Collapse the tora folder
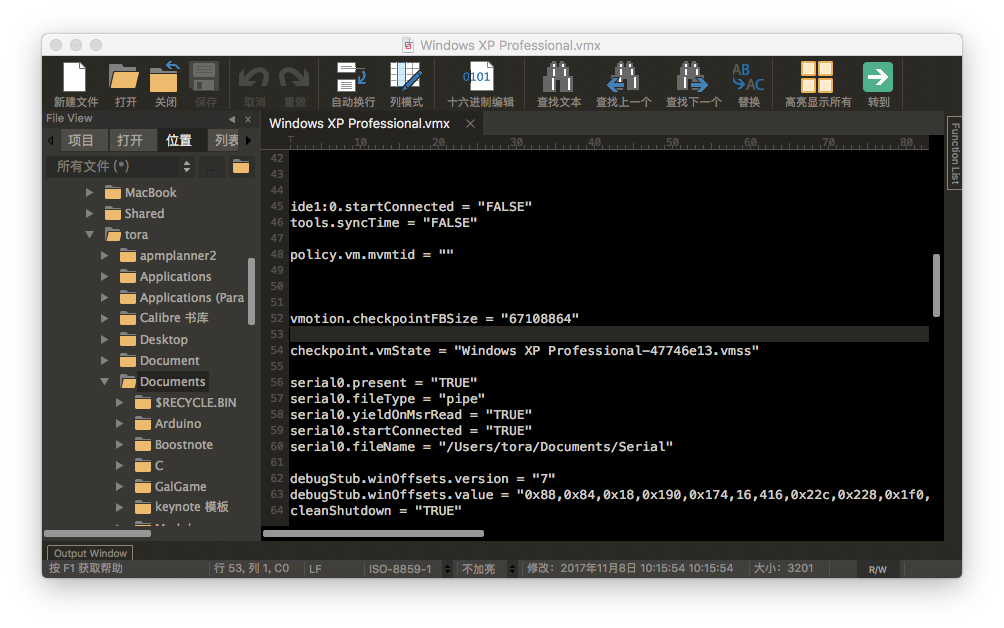This screenshot has height=628, width=1004. click(90, 235)
